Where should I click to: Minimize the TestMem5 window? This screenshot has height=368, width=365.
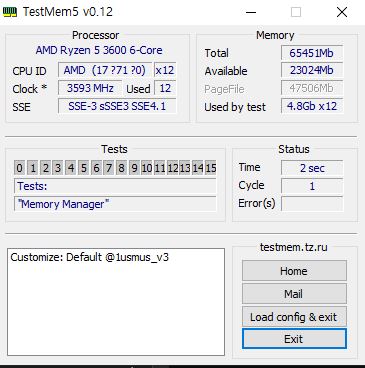(251, 13)
